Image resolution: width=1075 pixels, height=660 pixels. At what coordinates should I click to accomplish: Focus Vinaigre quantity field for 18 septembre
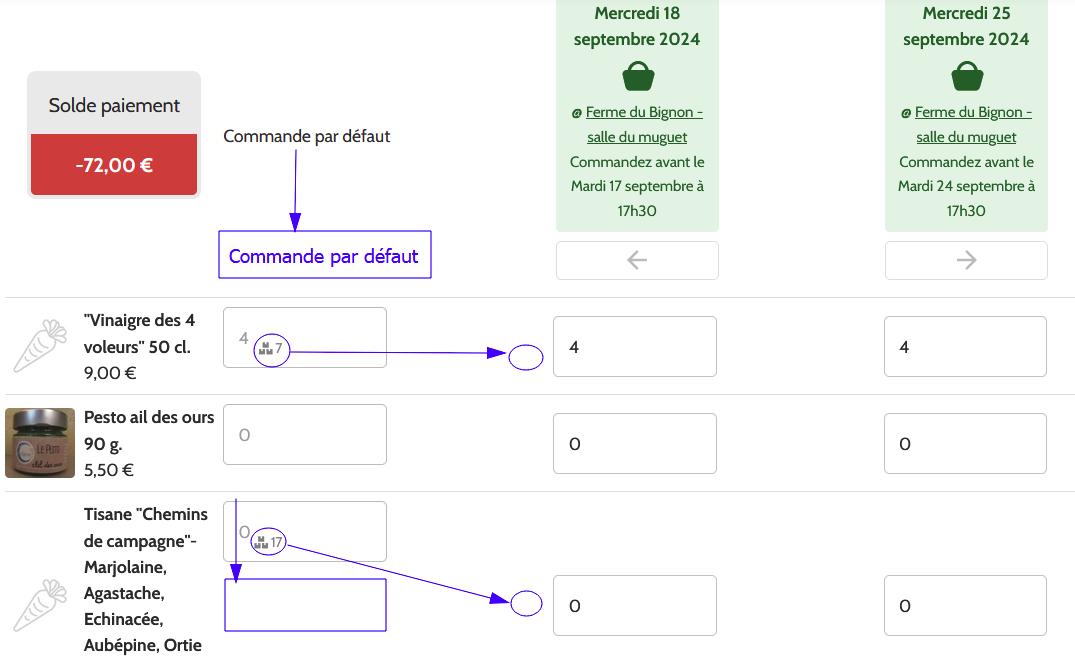pos(634,347)
